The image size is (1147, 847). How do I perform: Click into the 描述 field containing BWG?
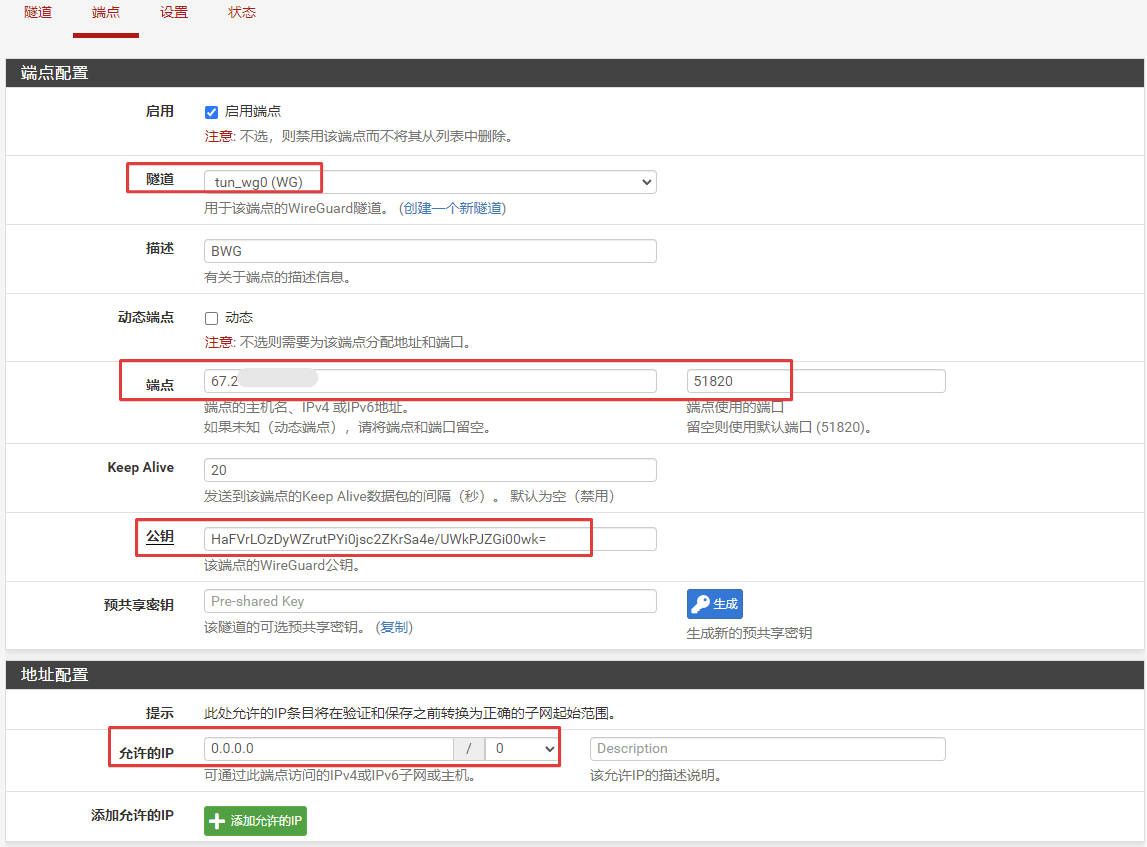[430, 251]
